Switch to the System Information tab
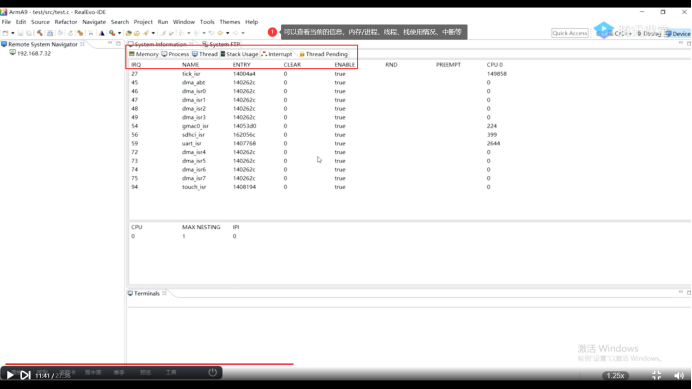Viewport: 692px width, 389px height. pyautogui.click(x=161, y=44)
